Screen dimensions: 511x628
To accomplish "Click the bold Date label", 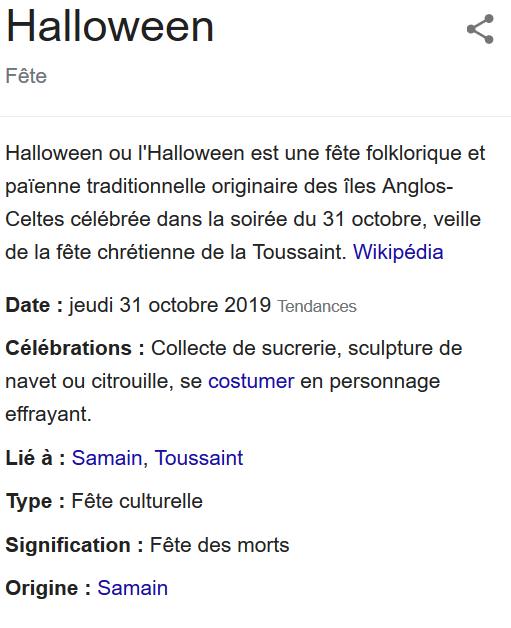I will point(34,305).
